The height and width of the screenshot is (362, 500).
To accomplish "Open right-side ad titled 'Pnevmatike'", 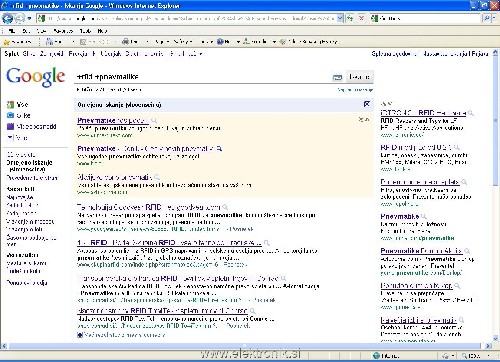I will pyautogui.click(x=400, y=216).
